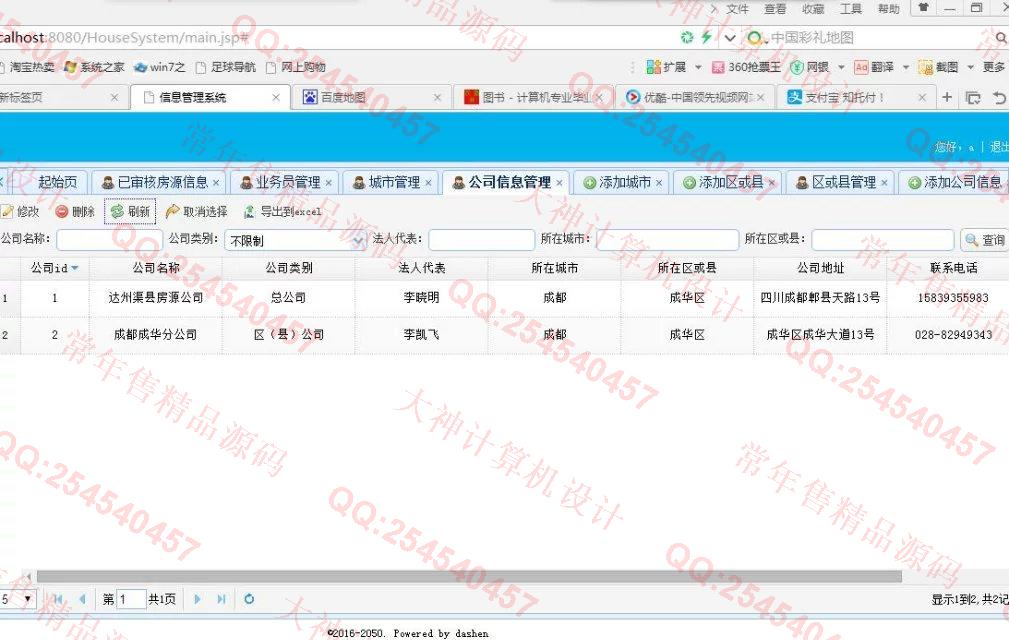The image size is (1009, 640).
Task: Click the 修改 edit toolbar icon
Action: tap(7, 212)
